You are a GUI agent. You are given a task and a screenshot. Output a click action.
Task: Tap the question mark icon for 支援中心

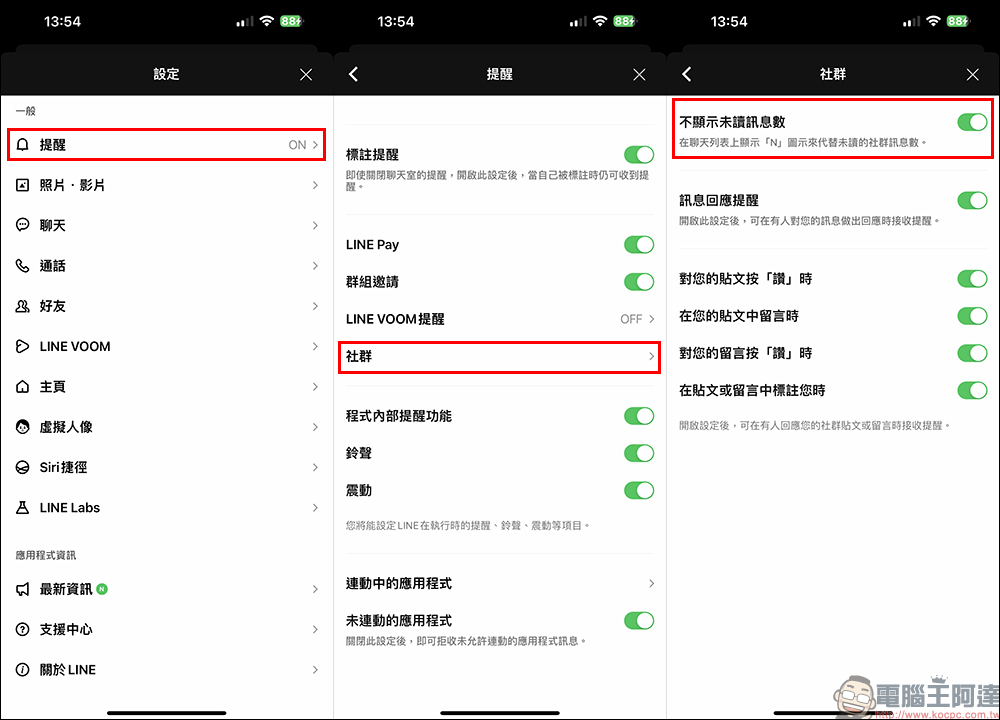23,629
